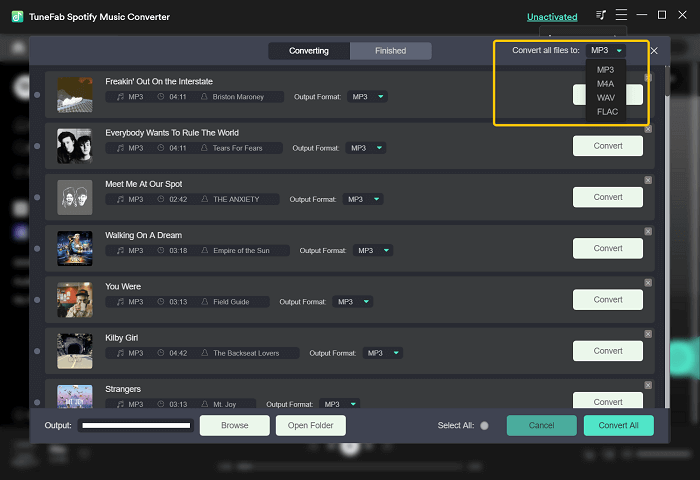Click the TuneFab app logo icon

17,17
